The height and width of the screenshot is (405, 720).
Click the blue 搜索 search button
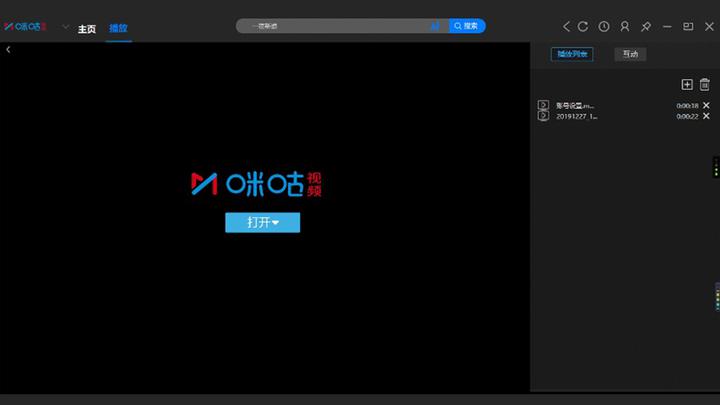click(x=467, y=26)
